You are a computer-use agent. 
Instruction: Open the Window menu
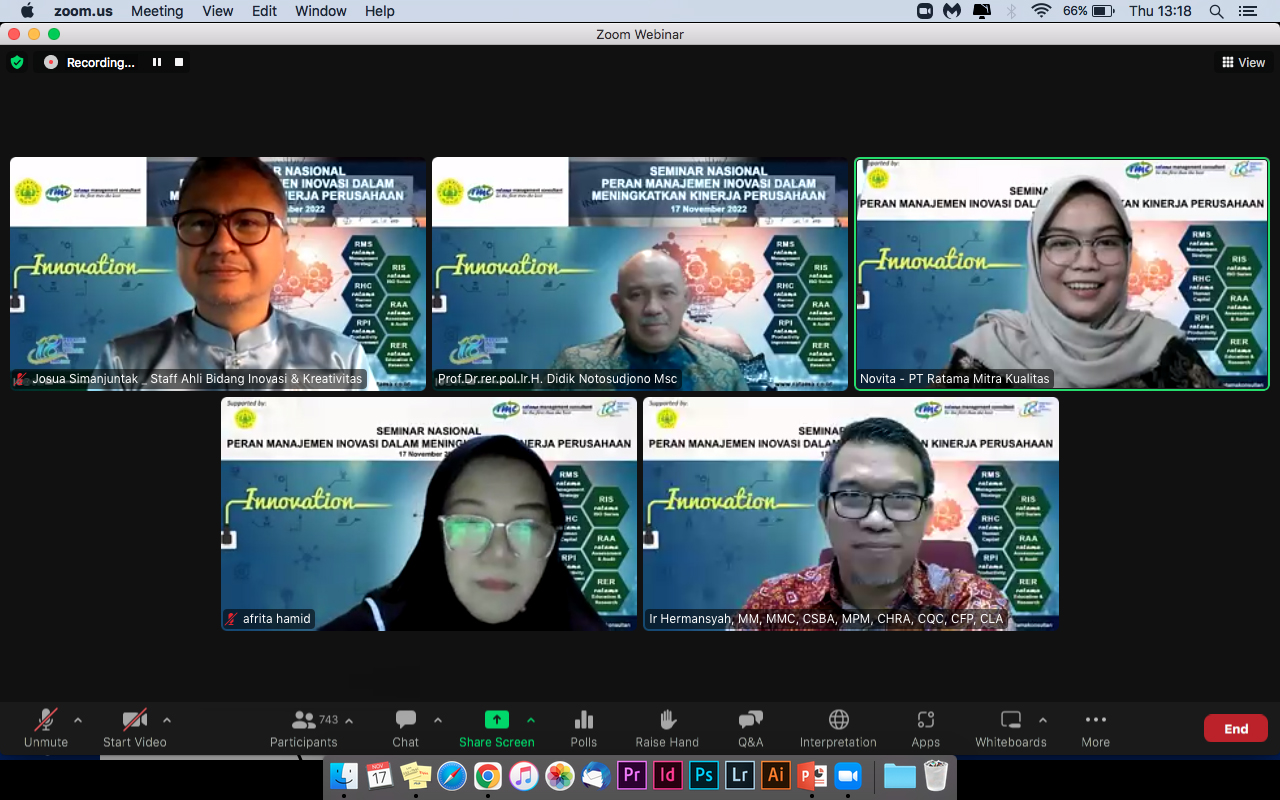(x=321, y=11)
